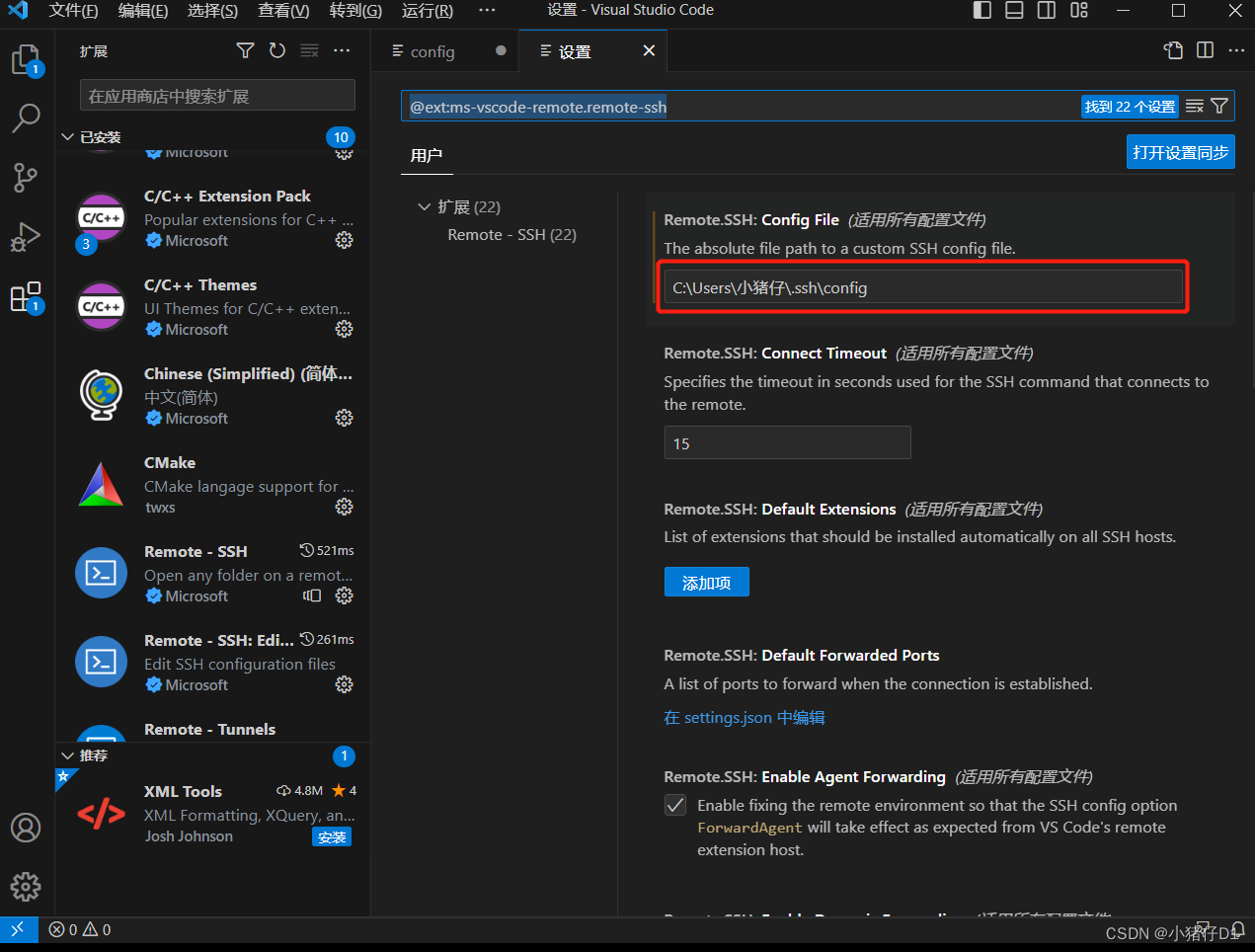Open the Source Control view
1255x952 pixels.
pos(26,178)
